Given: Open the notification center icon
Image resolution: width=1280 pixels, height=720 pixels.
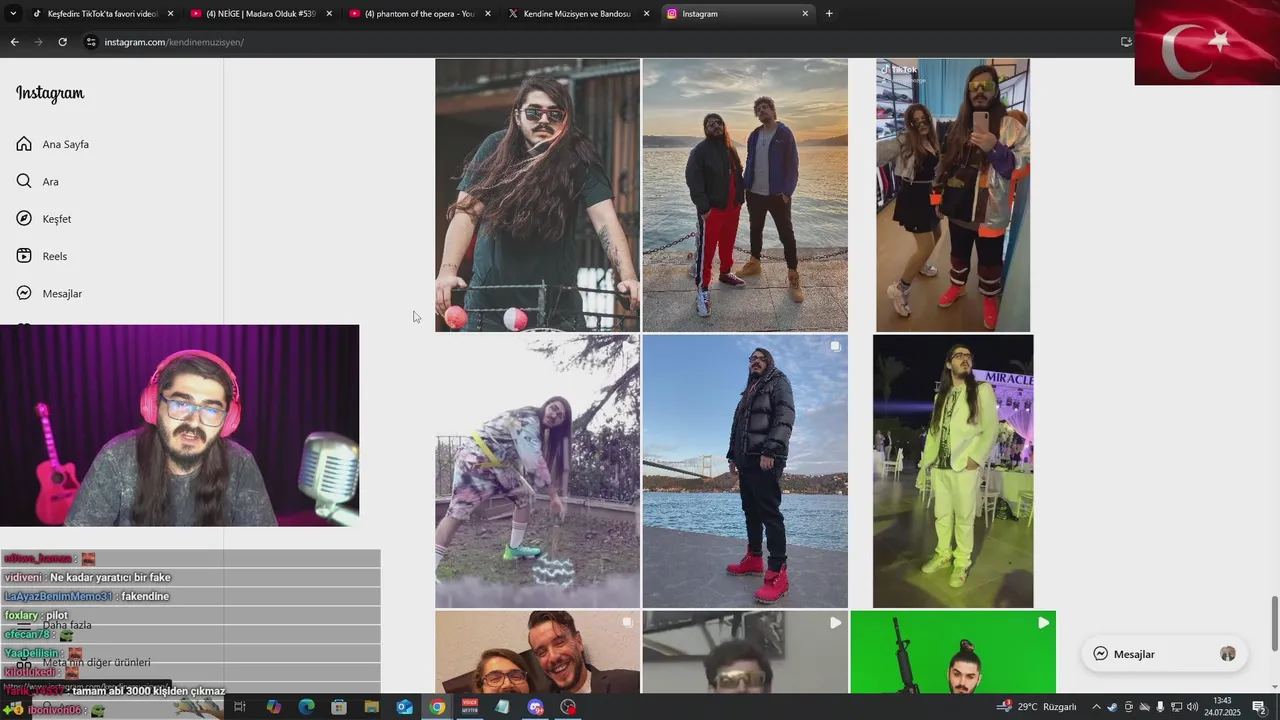Looking at the screenshot, I should pos(1259,707).
